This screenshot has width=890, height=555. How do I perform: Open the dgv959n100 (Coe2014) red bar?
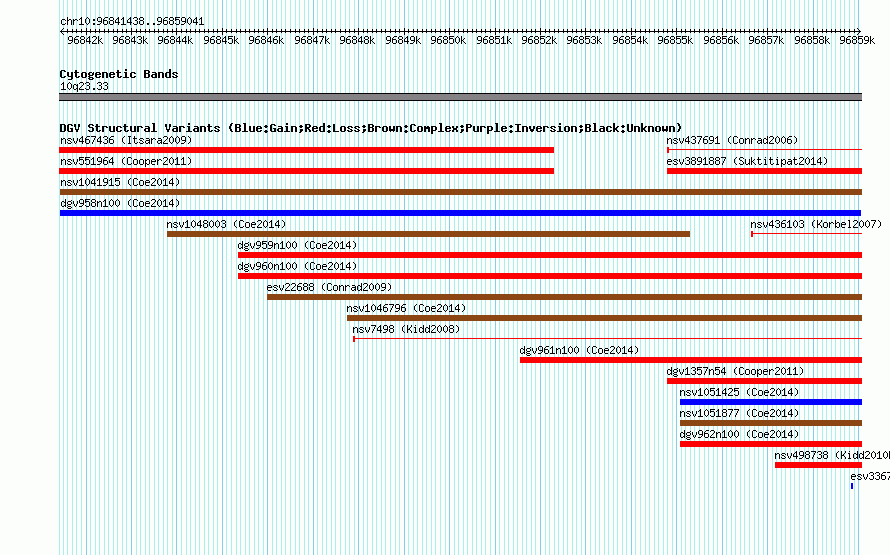pyautogui.click(x=549, y=255)
